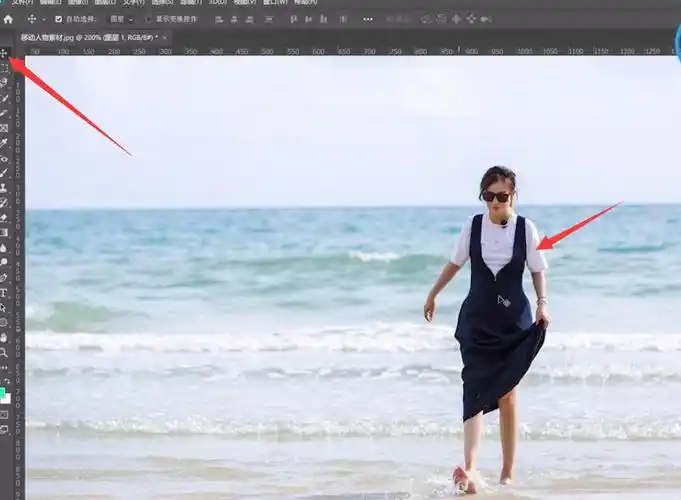This screenshot has width=681, height=500.
Task: Select the Eraser tool
Action: [4, 217]
